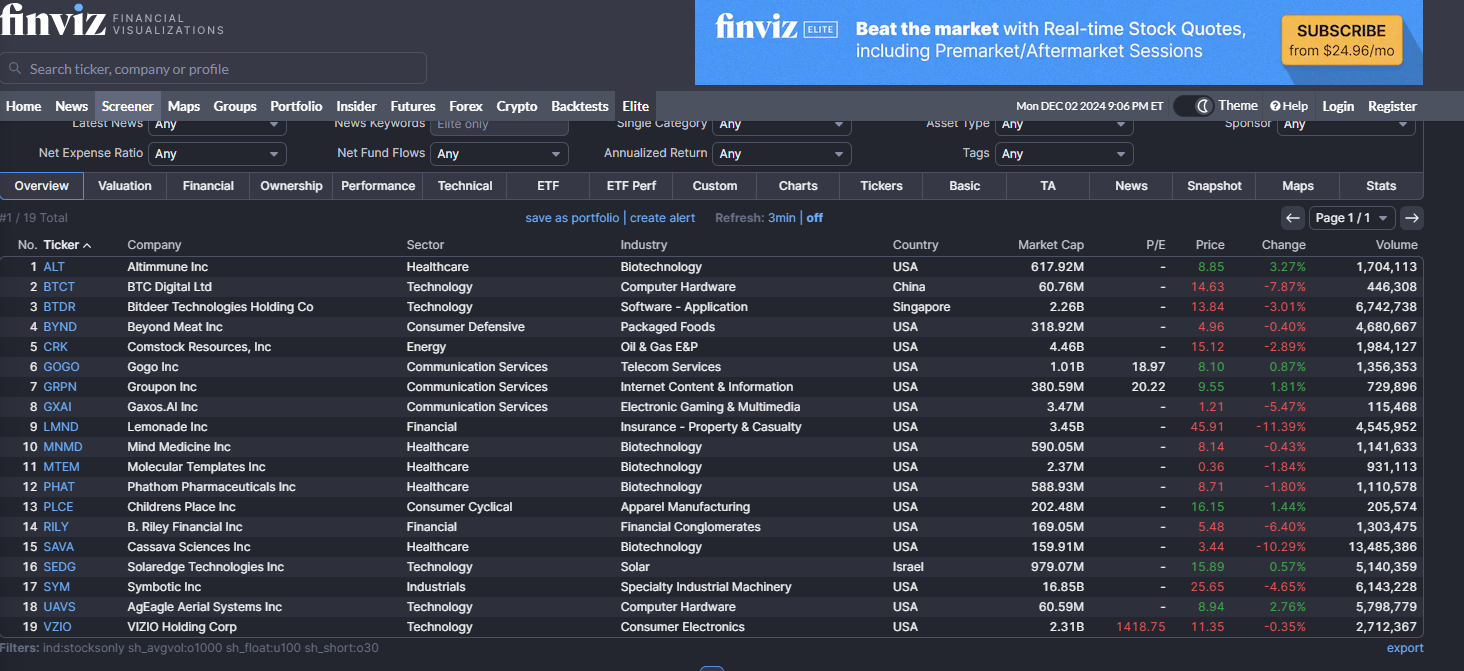The height and width of the screenshot is (671, 1464).
Task: Open the Maps menu item
Action: (184, 106)
